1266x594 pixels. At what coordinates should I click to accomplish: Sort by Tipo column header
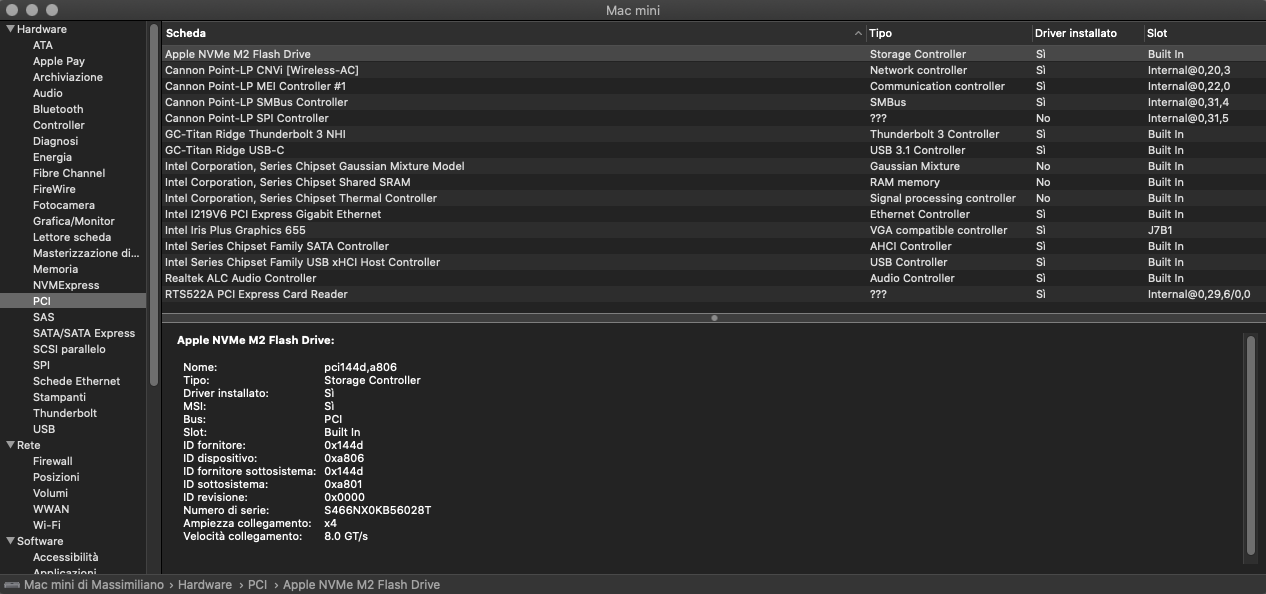(949, 33)
